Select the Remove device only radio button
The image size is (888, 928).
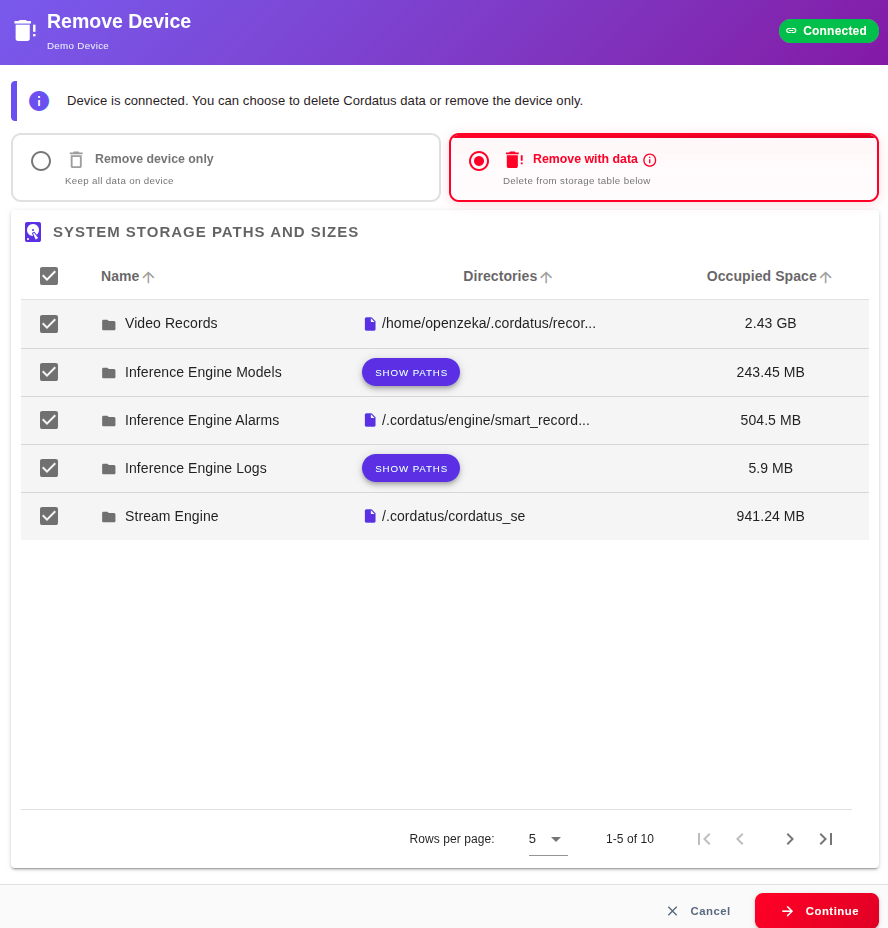(40, 160)
